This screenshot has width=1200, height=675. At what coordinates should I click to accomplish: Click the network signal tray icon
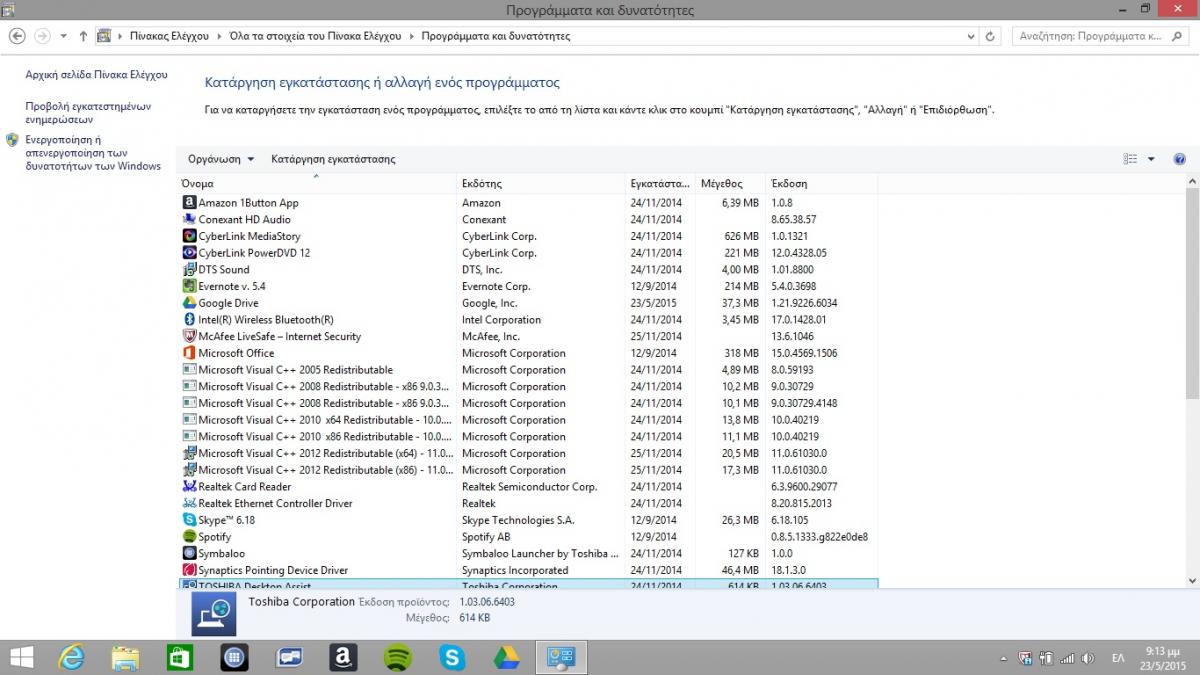[x=1067, y=658]
